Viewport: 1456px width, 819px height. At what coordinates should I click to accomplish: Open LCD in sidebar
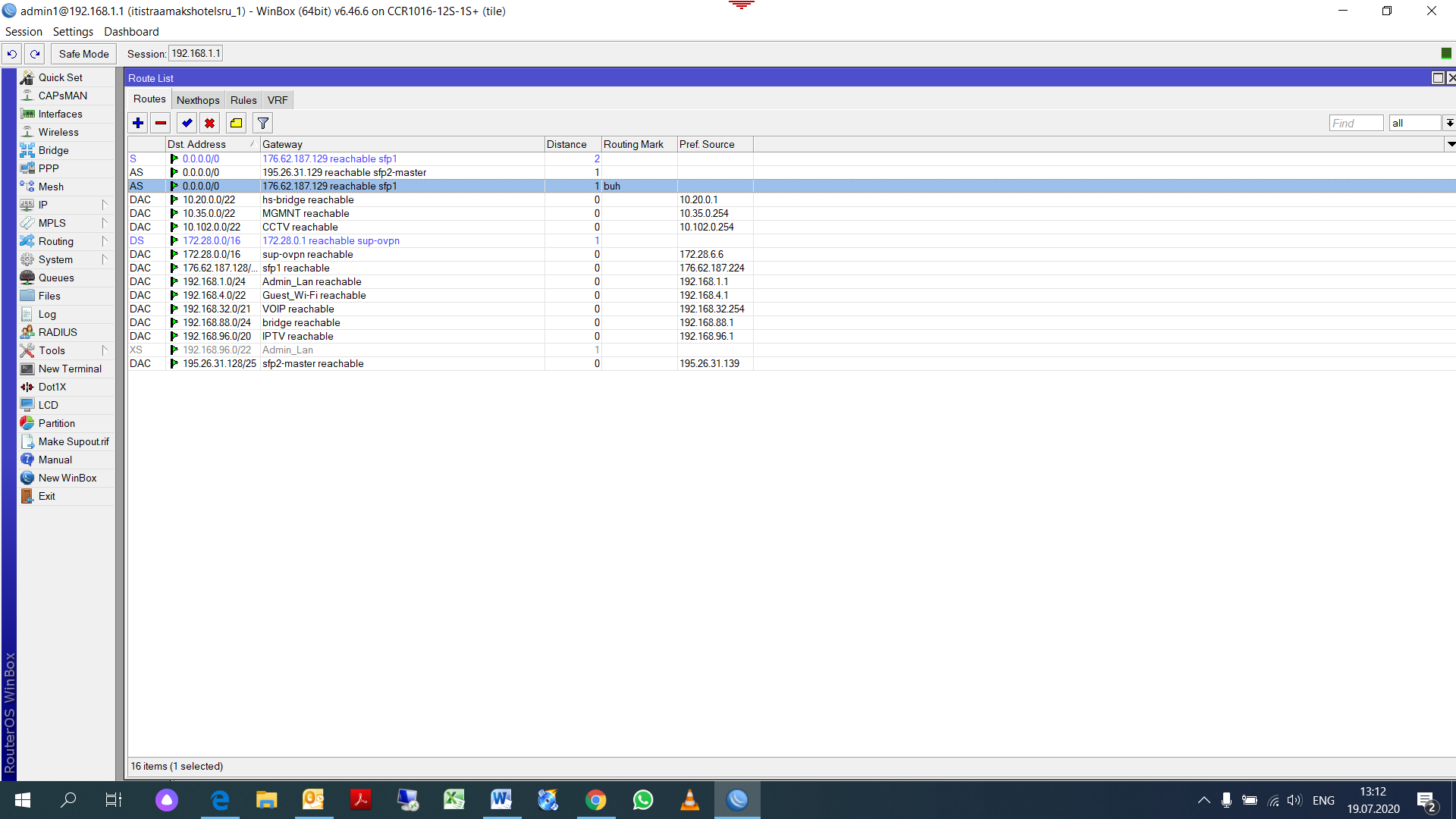point(66,405)
